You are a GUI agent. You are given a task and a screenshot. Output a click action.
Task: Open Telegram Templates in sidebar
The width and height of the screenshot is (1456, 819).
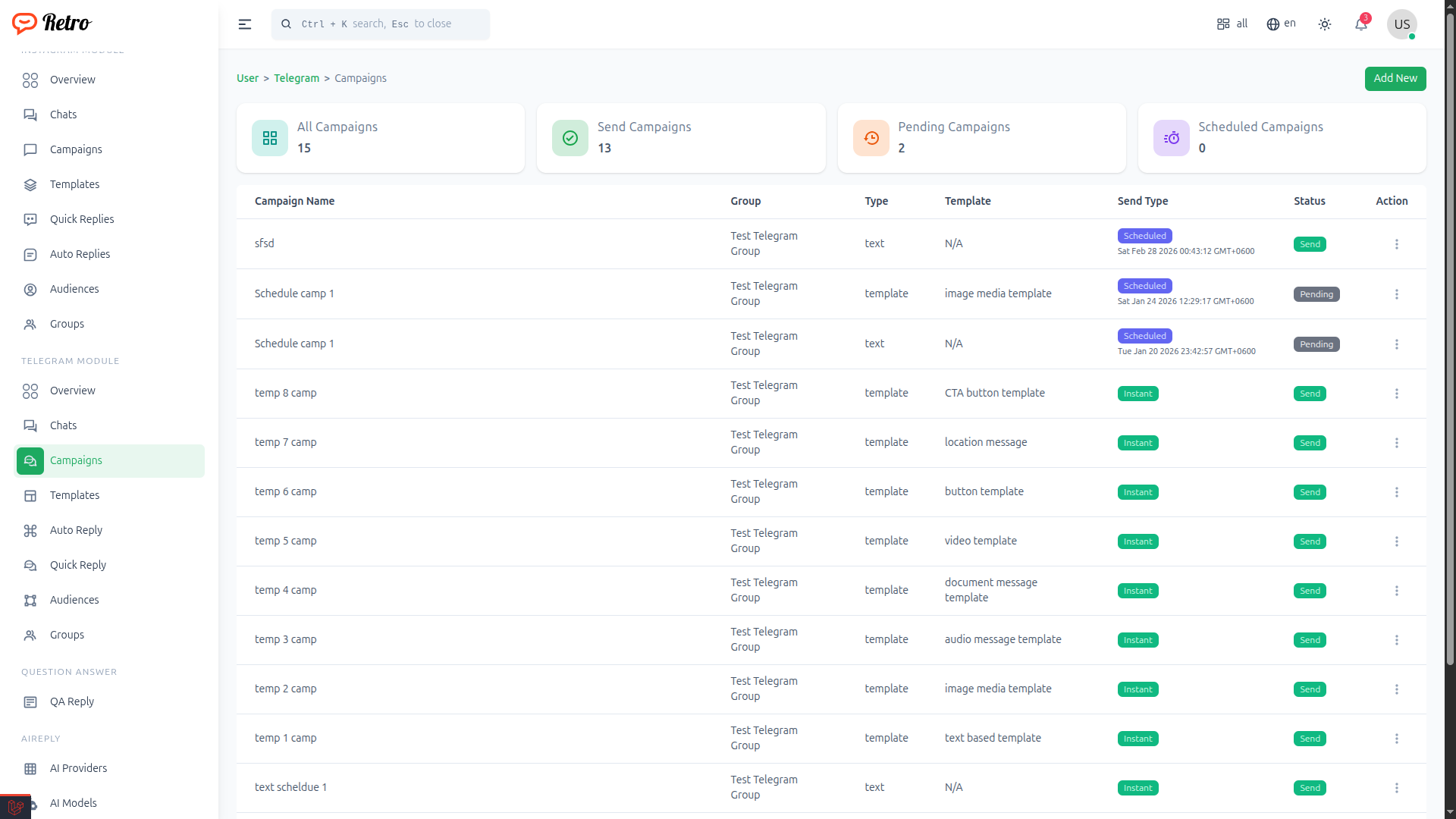(74, 495)
